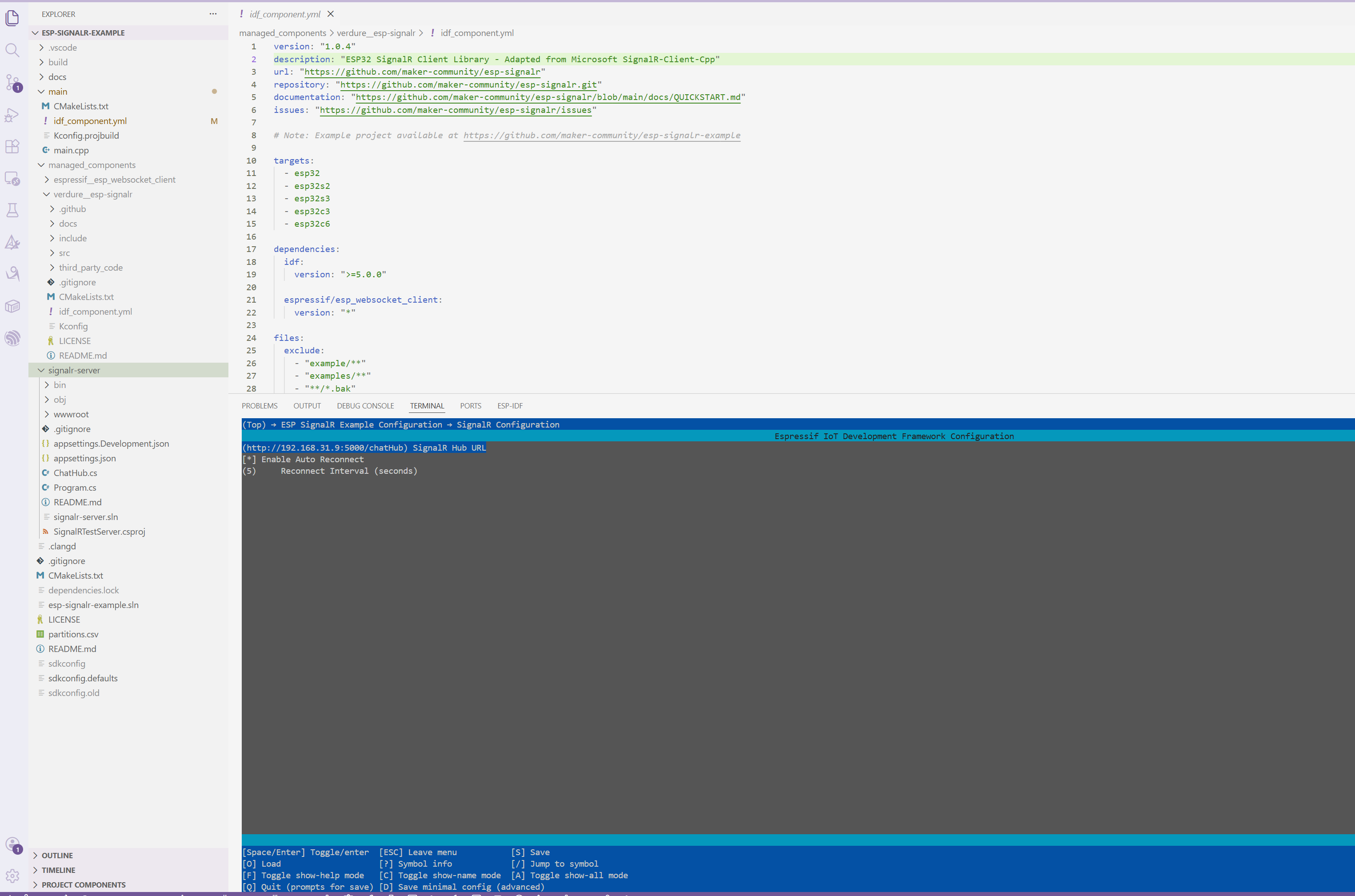Collapse the signalr-server folder
Screen dimensions: 1355x896
(x=74, y=370)
